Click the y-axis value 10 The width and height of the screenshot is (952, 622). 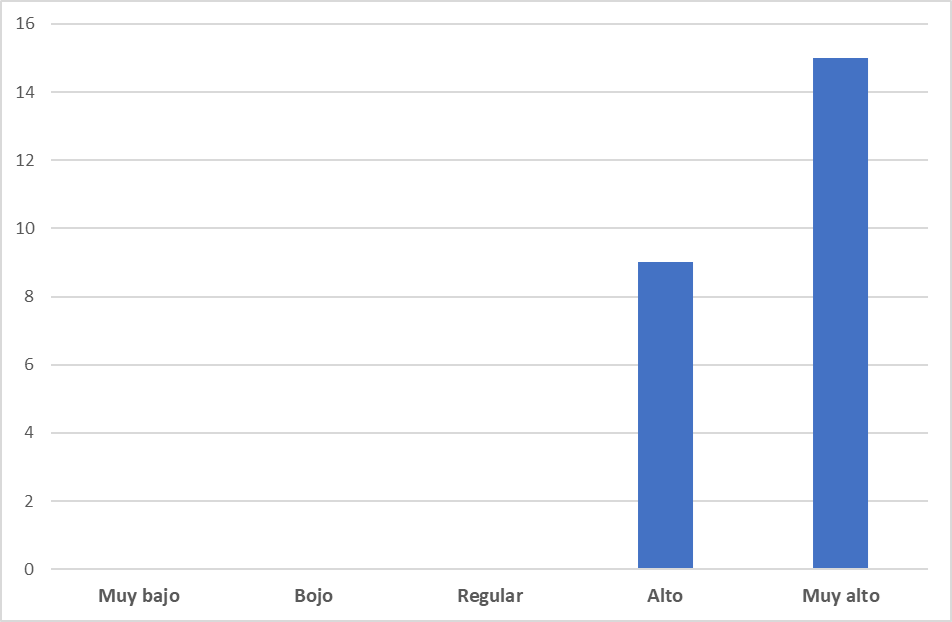click(x=26, y=228)
